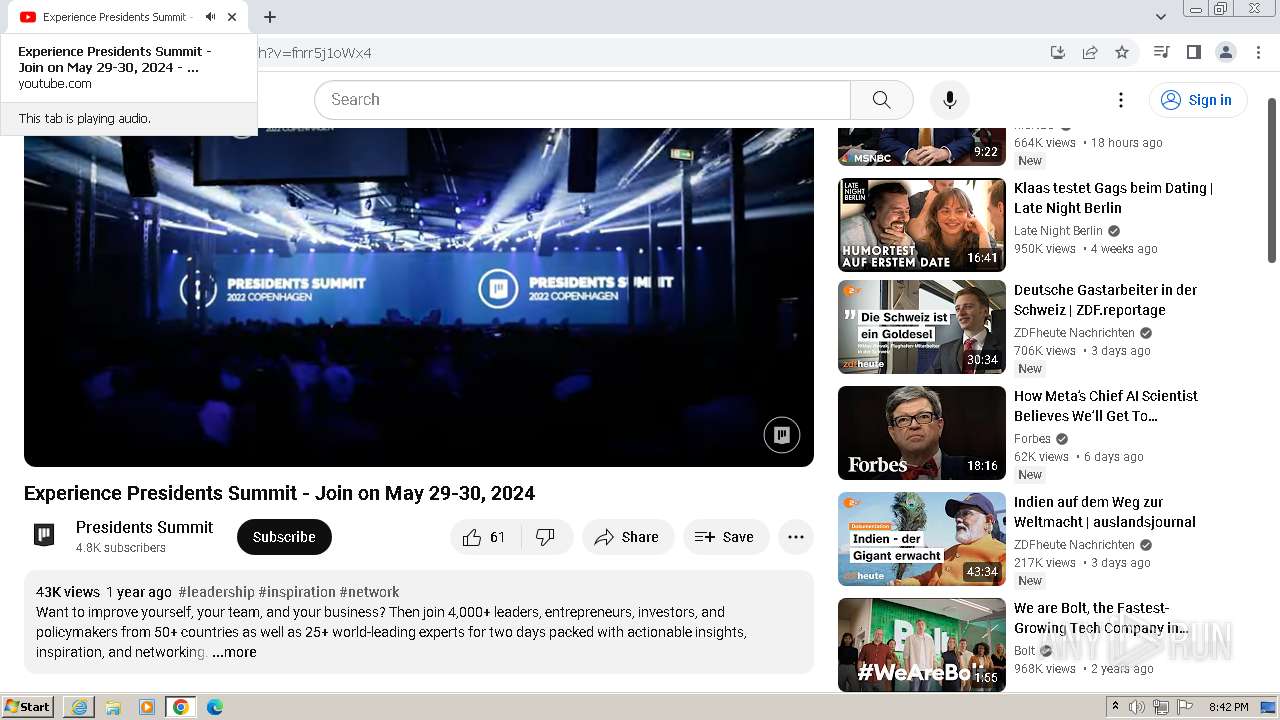Close the Experience Presidents Summit tab

tap(232, 17)
